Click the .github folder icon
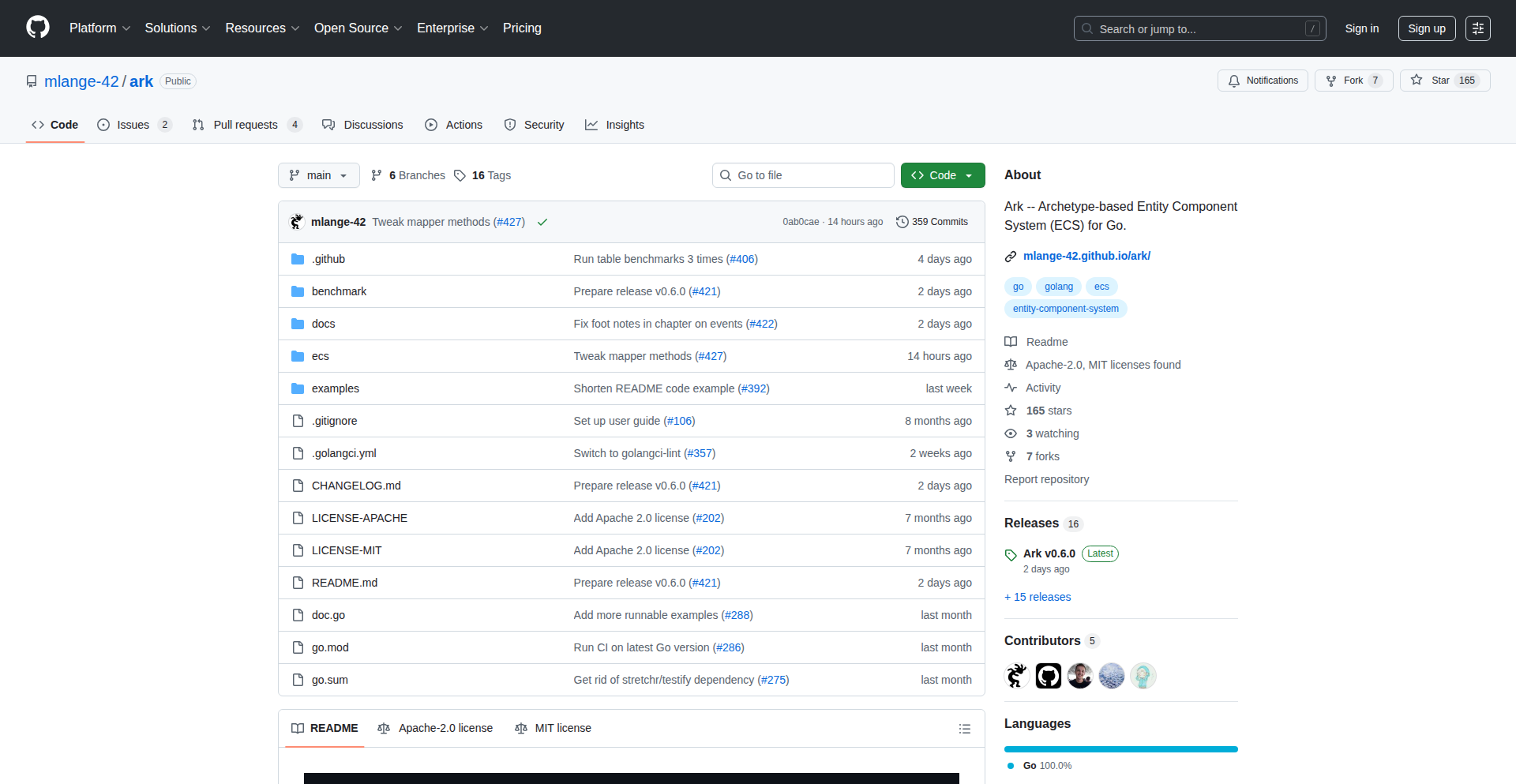The image size is (1516, 784). pos(298,259)
